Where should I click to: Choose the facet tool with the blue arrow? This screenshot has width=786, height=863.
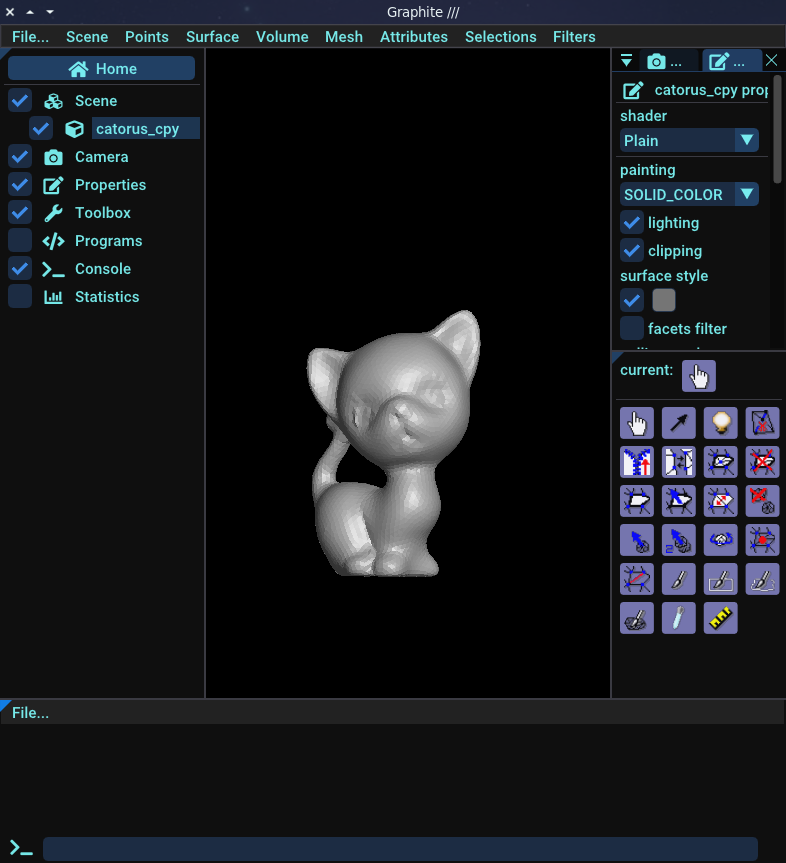tap(679, 501)
